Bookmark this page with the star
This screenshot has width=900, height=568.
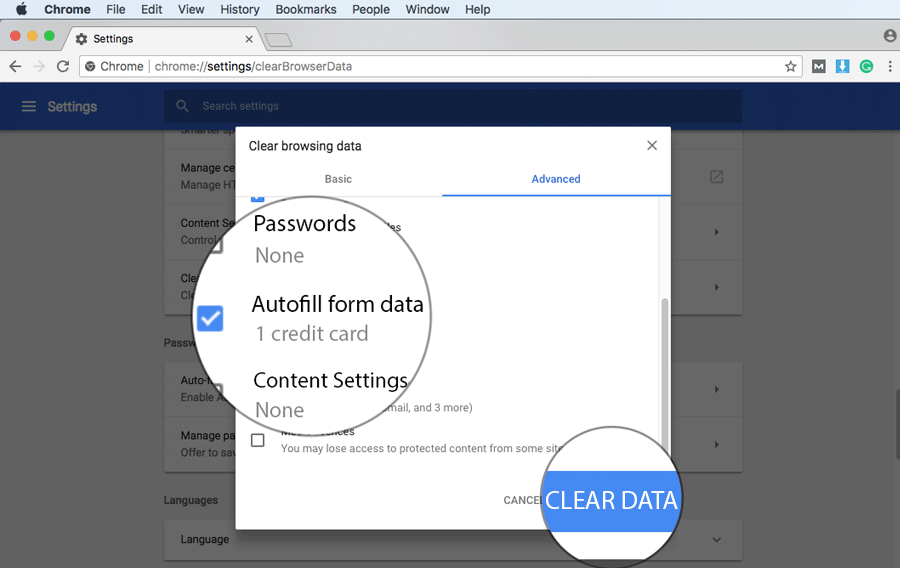click(x=790, y=67)
